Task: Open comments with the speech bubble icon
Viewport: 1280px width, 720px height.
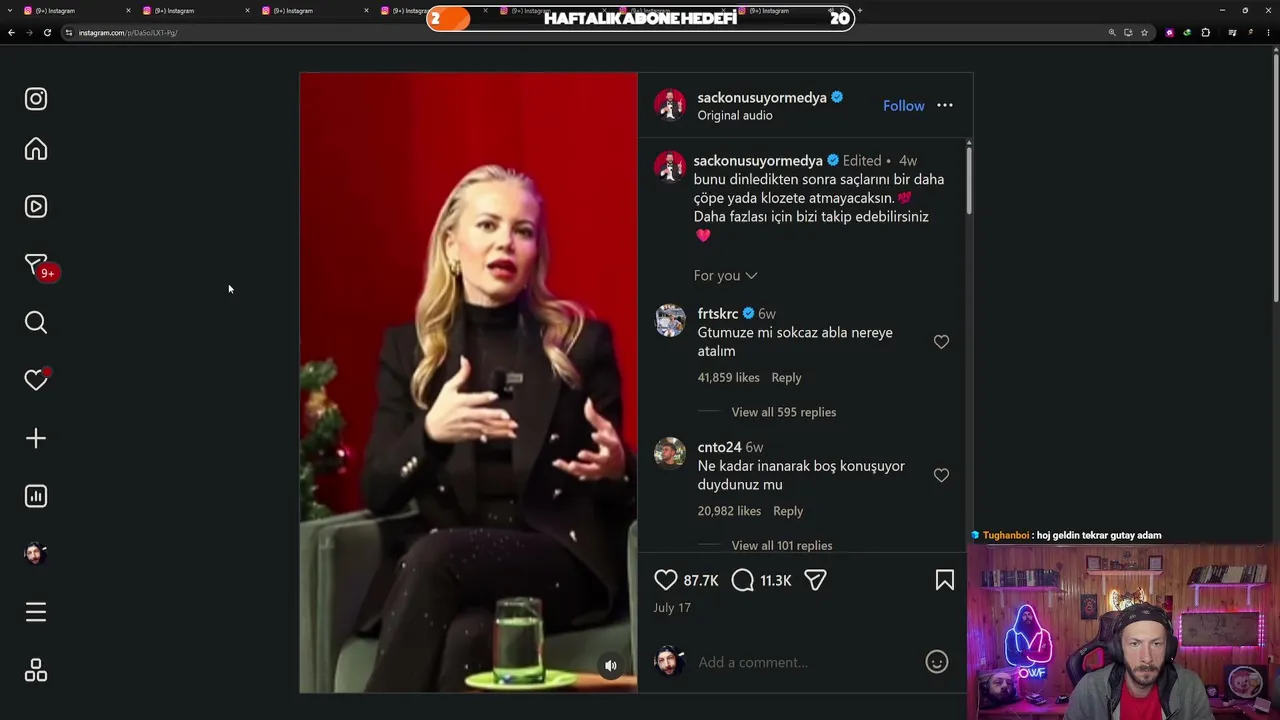Action: point(742,580)
